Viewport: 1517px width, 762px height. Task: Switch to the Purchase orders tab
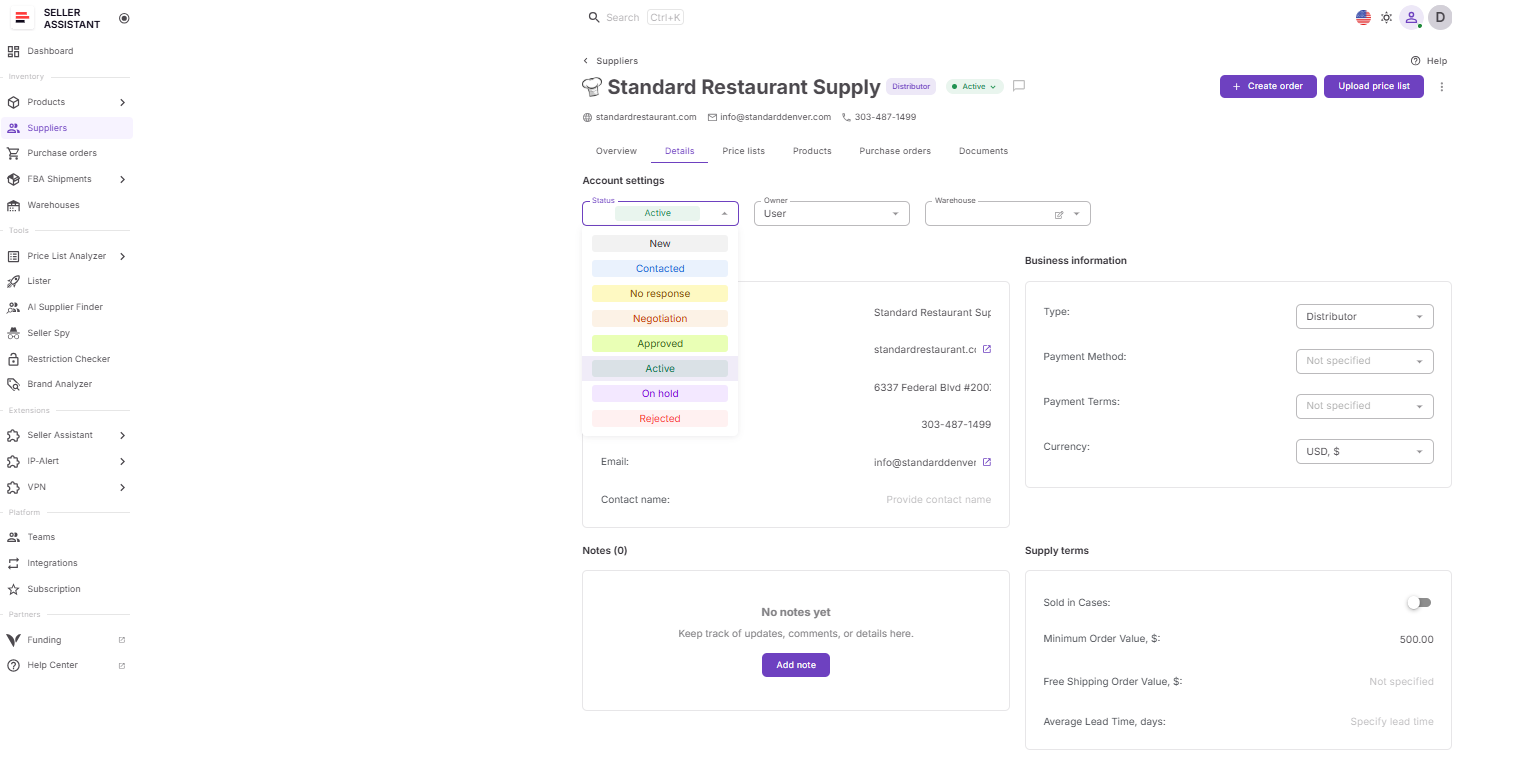tap(895, 151)
